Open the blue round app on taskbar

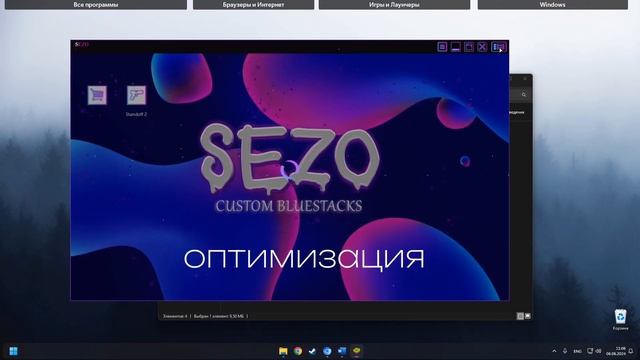[x=327, y=351]
